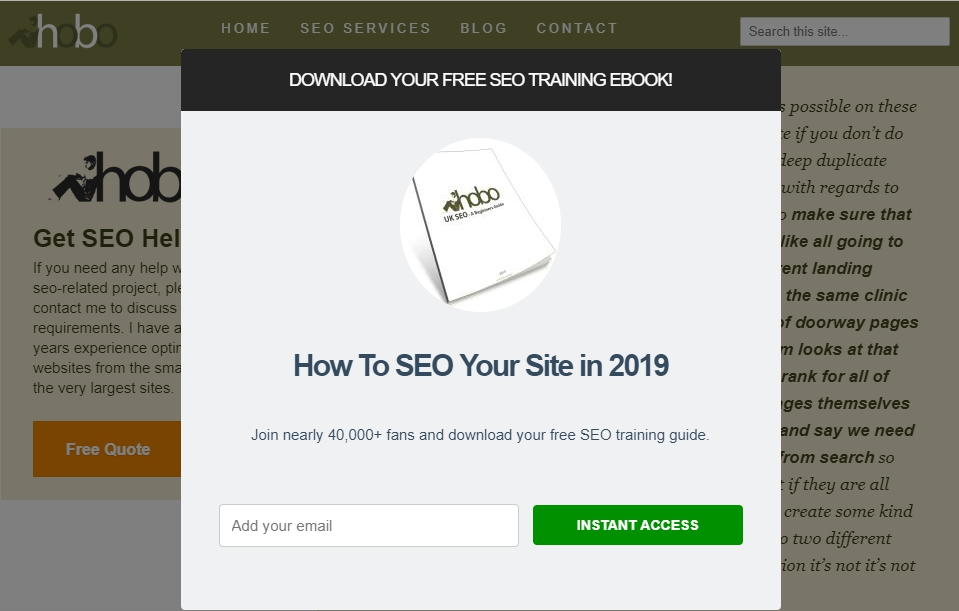Screen dimensions: 959x611
Task: Click the INSTANT ACCESS button
Action: [637, 525]
